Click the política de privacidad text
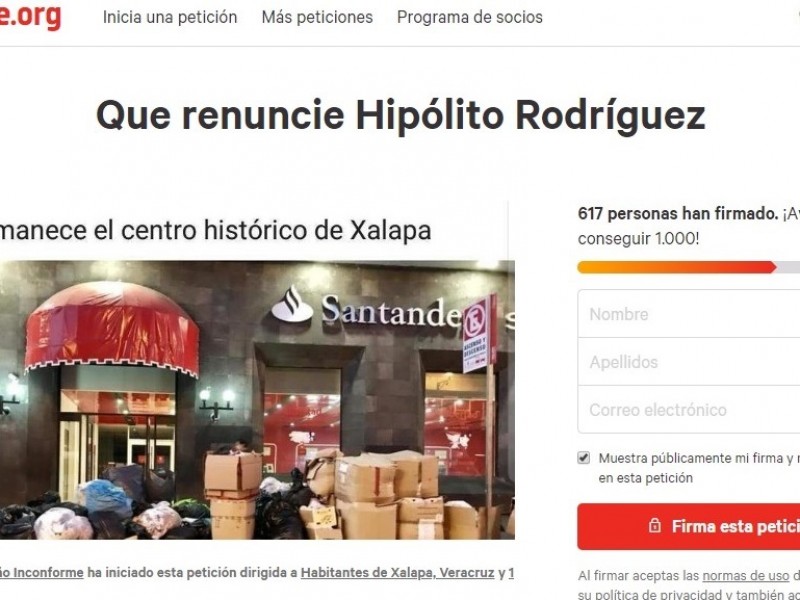The height and width of the screenshot is (600, 800). pos(648,595)
